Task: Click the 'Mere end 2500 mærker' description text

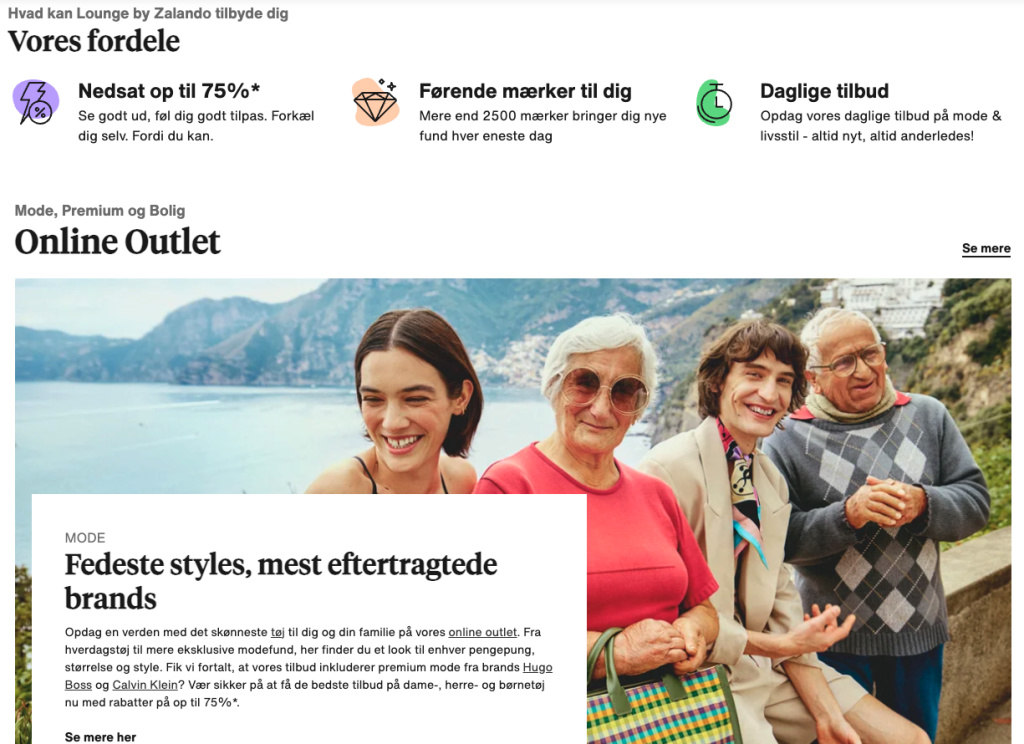Action: [x=543, y=125]
